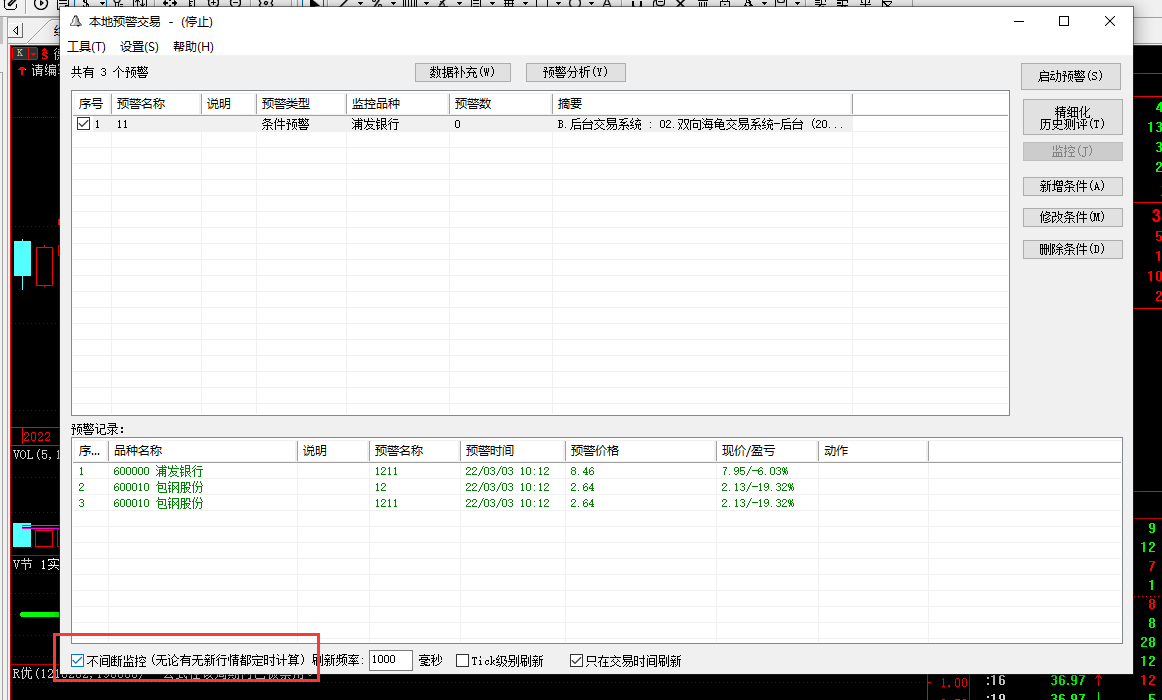Viewport: 1162px width, 700px height.
Task: Toggle 只在交易时间刷新 checkbox
Action: tap(576, 661)
